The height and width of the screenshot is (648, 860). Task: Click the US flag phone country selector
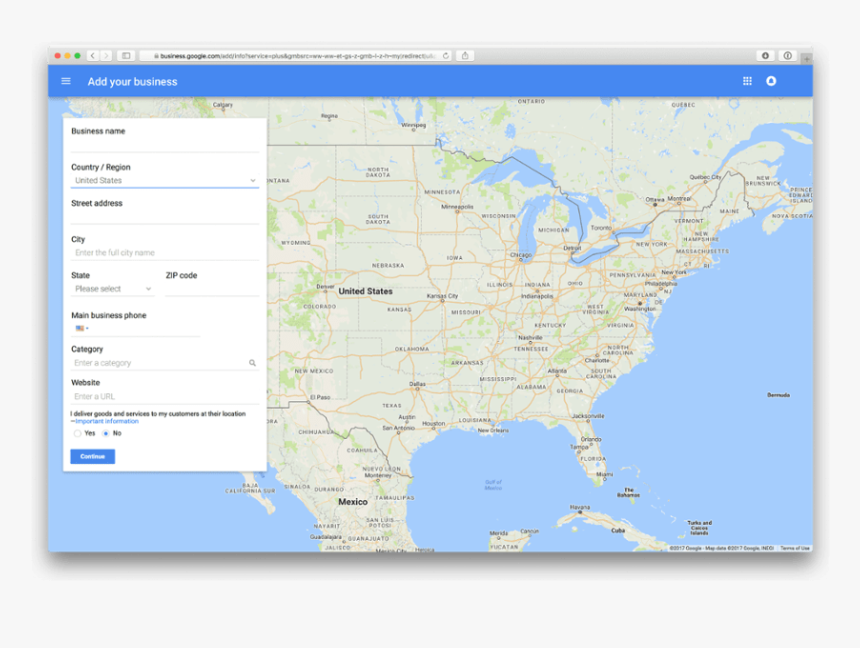[x=82, y=328]
